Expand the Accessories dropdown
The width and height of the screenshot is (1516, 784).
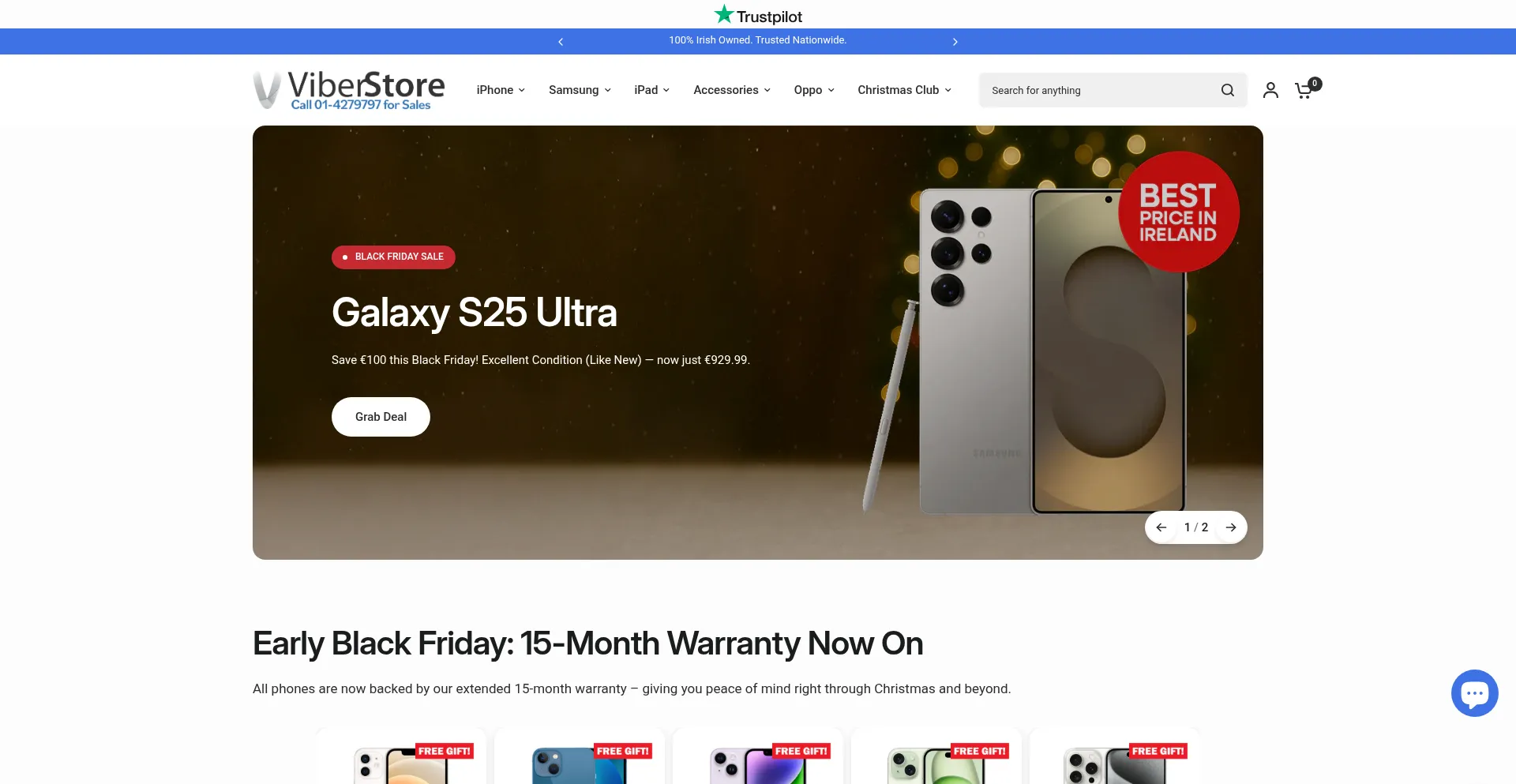pyautogui.click(x=732, y=90)
